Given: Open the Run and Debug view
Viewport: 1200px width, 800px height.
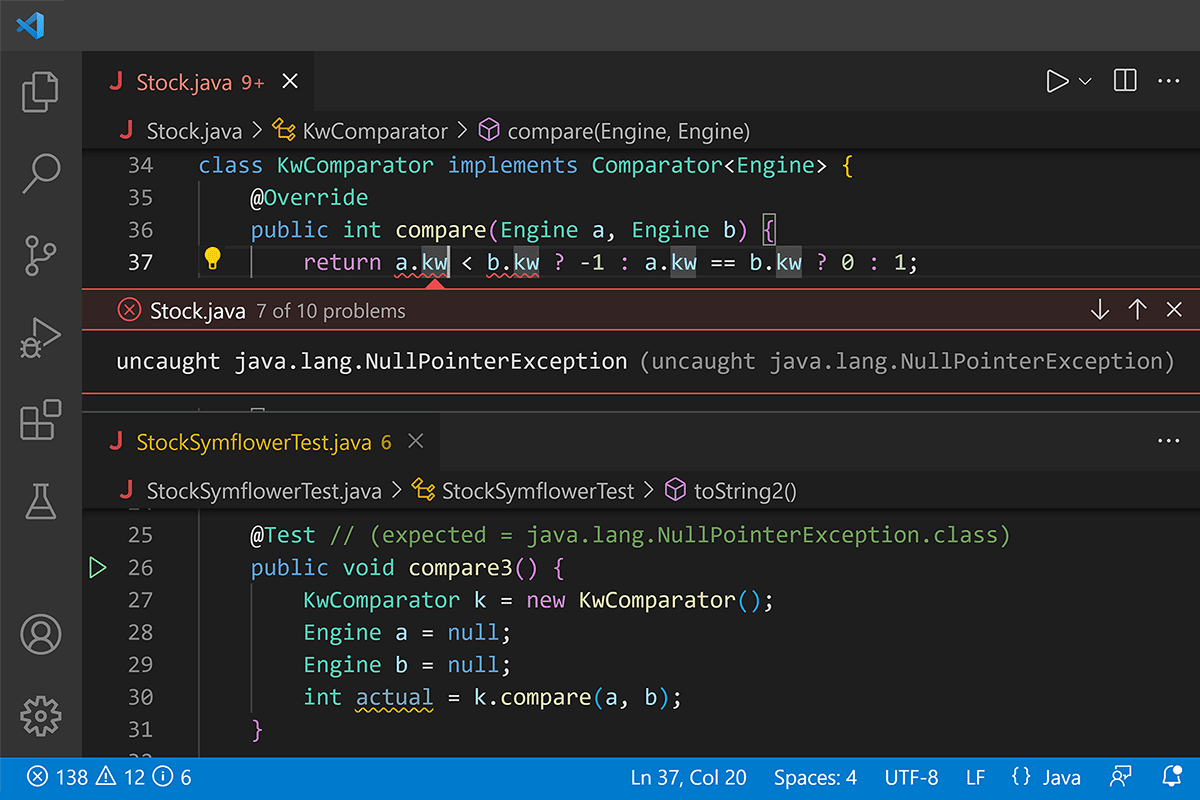Looking at the screenshot, I should pos(41,338).
